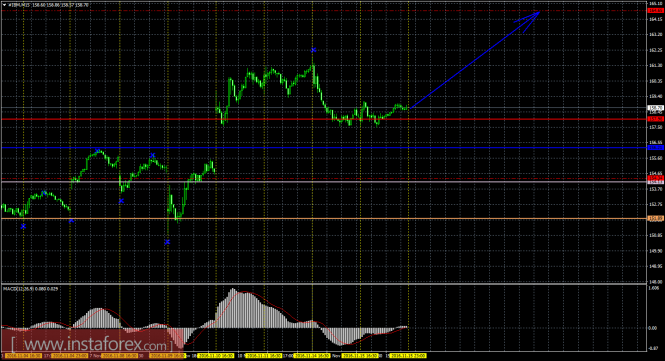Click the red 164.65 price label at top

tap(656, 11)
